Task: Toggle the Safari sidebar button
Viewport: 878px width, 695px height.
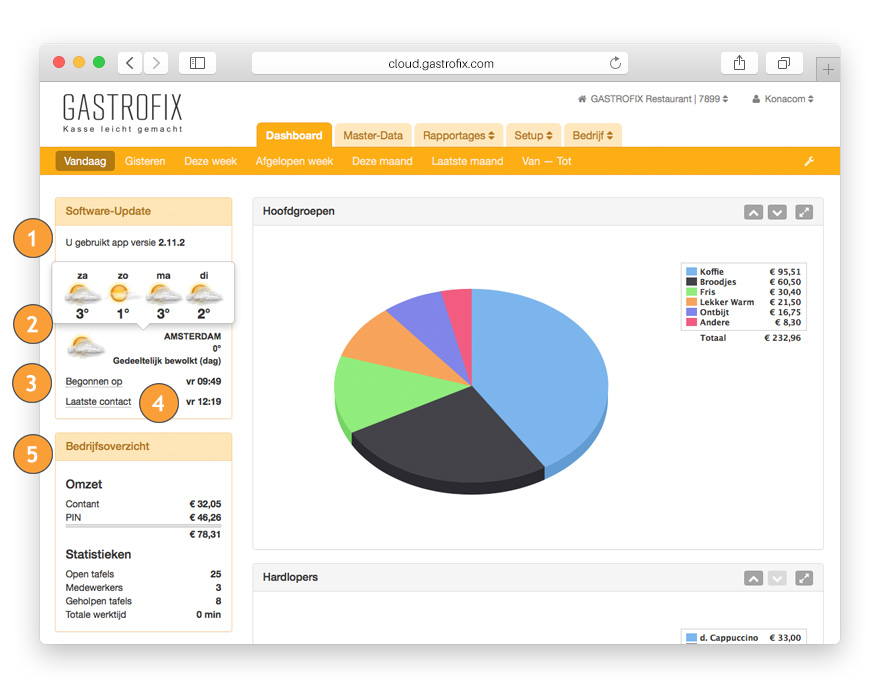Action: (x=197, y=63)
